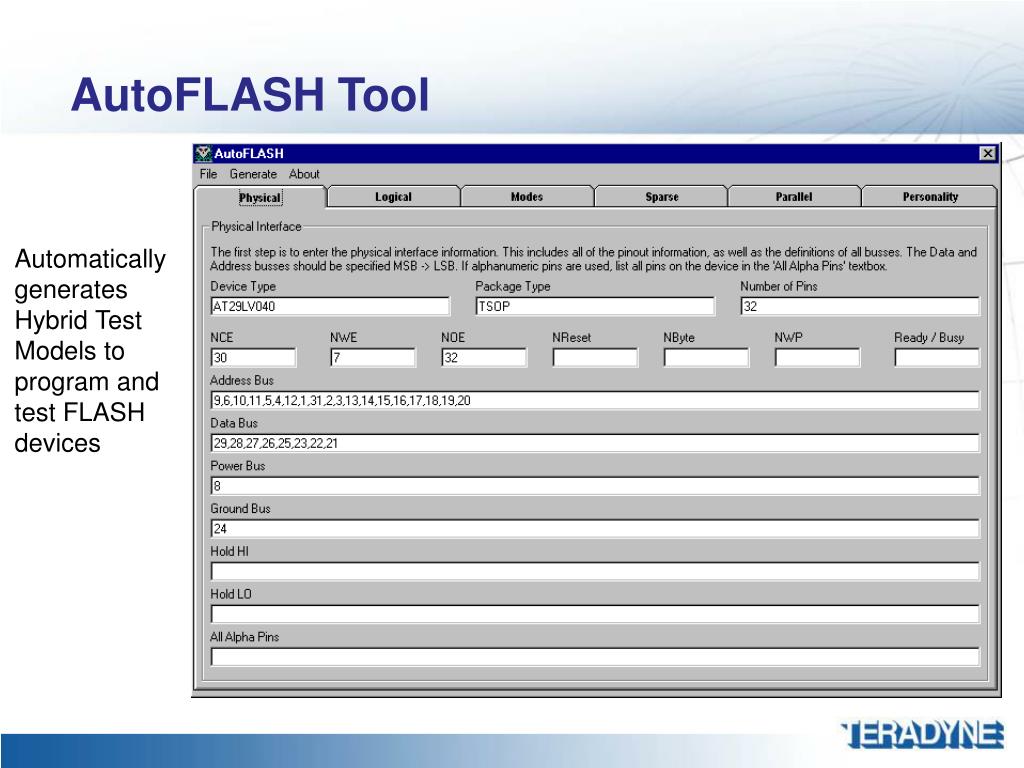Open the File menu

[208, 174]
